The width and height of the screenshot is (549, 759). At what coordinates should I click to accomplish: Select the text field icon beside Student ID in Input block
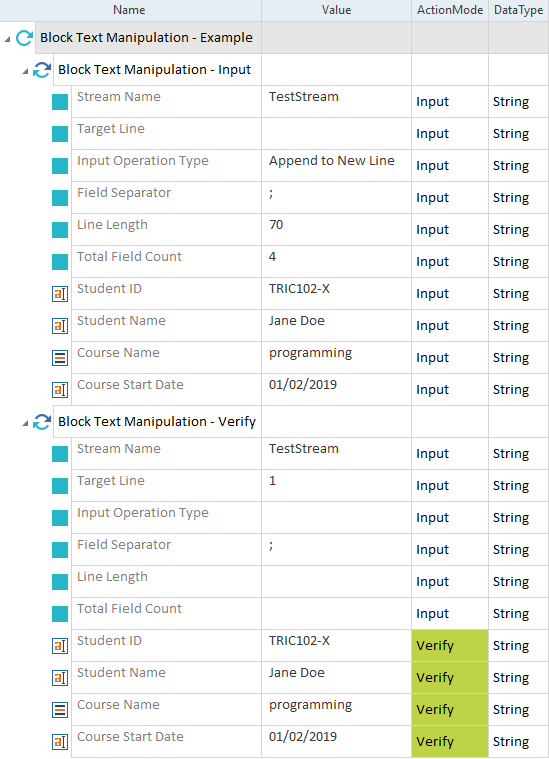tap(60, 294)
